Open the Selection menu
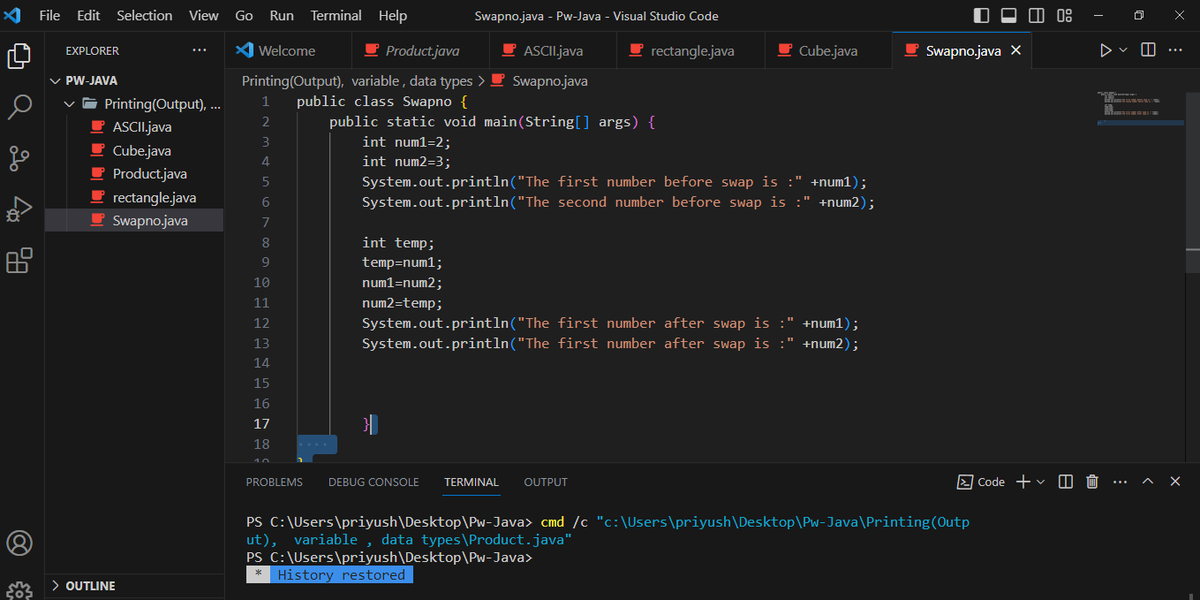The image size is (1200, 600). [144, 16]
